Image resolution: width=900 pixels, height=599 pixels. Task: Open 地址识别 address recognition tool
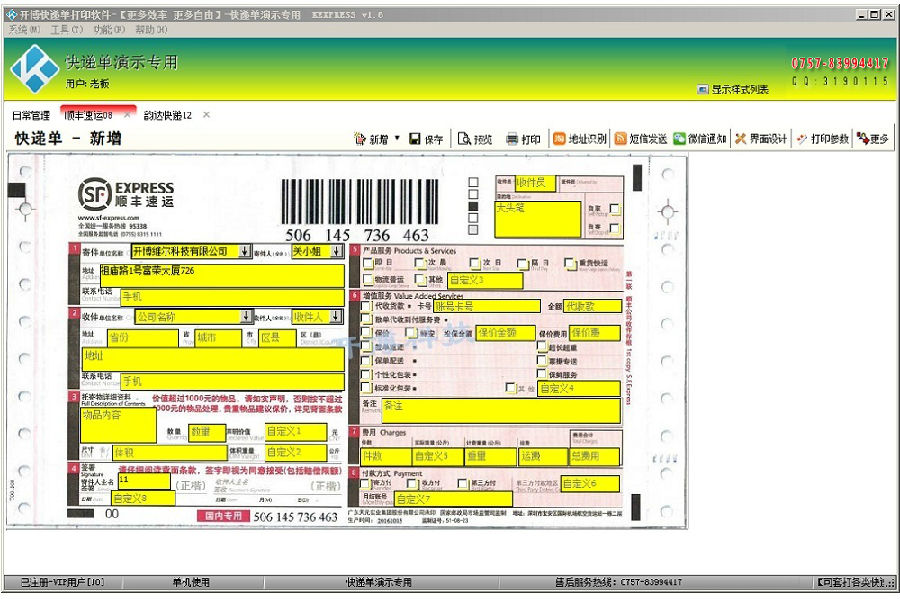coord(579,139)
